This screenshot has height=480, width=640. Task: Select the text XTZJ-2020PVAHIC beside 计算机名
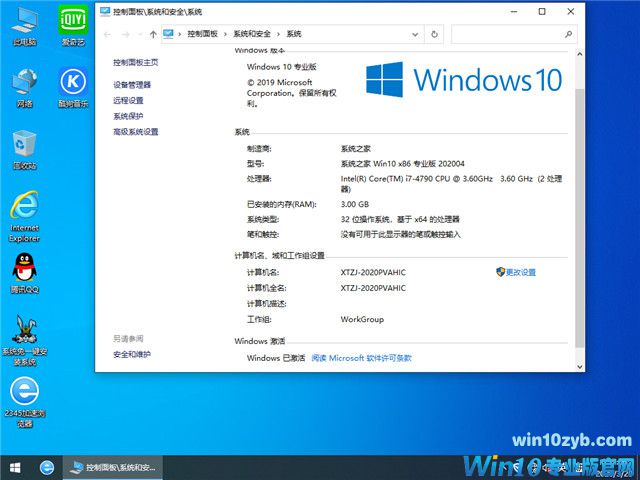(x=373, y=273)
